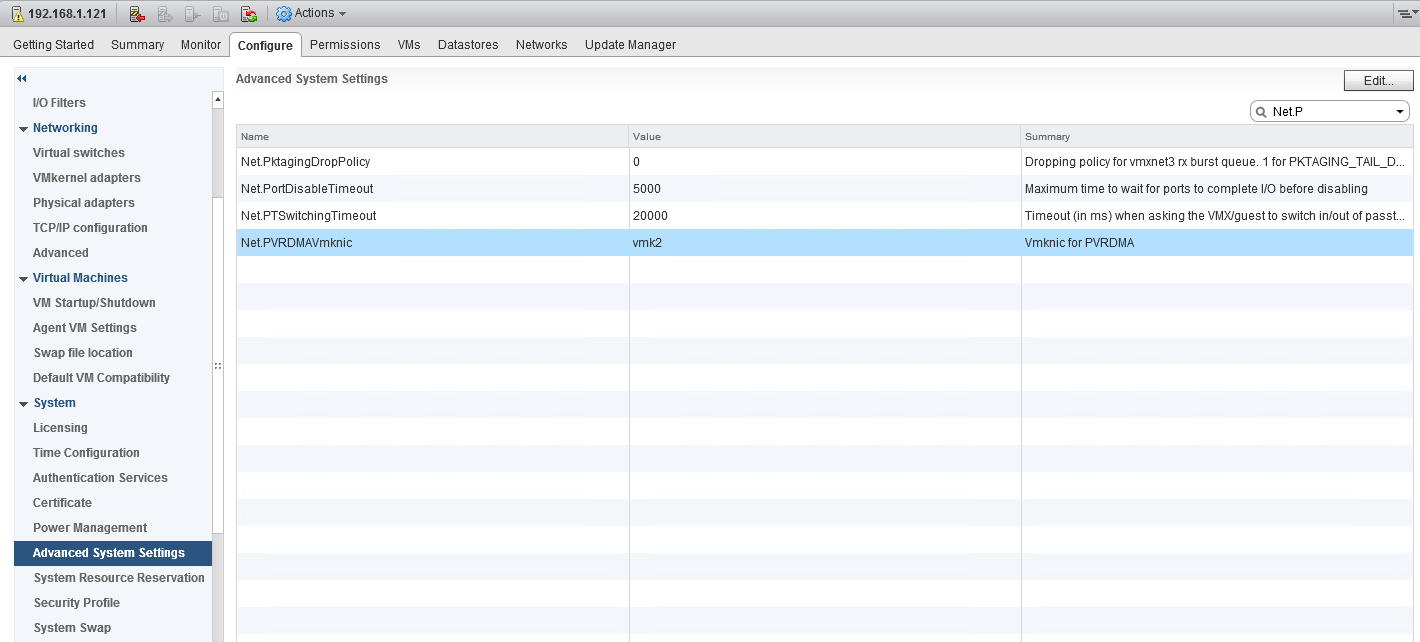Switch to the Summary tab
Image resolution: width=1420 pixels, height=642 pixels.
click(x=137, y=45)
